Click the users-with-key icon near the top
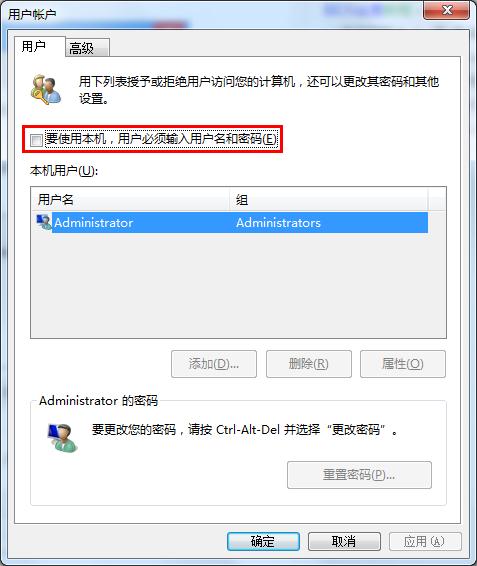The height and width of the screenshot is (566, 477). tap(45, 90)
